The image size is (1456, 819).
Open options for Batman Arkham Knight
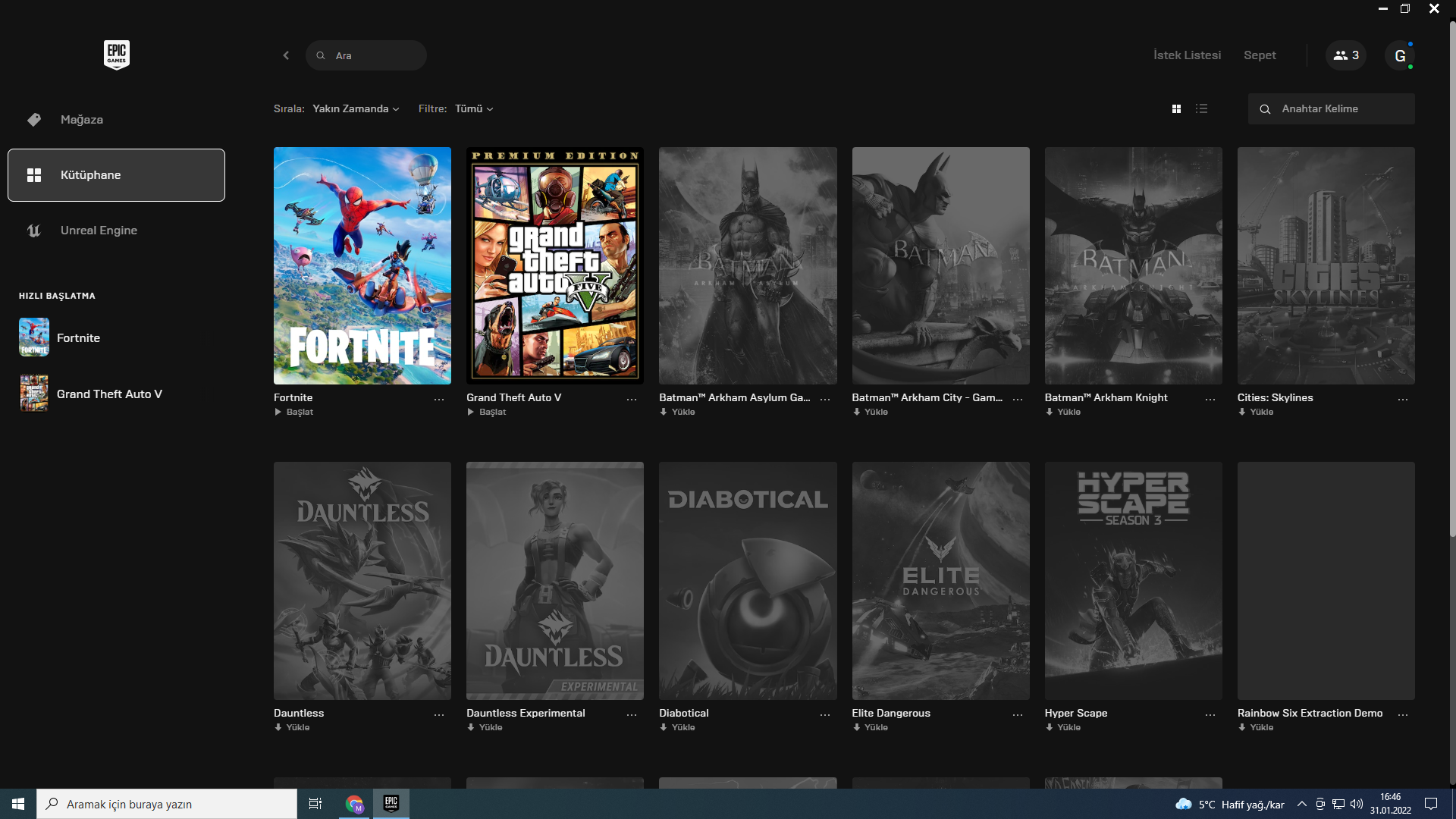(1210, 399)
